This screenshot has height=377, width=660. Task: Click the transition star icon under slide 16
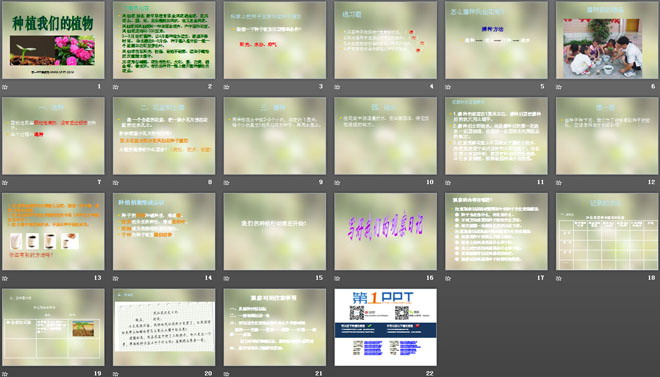(337, 278)
